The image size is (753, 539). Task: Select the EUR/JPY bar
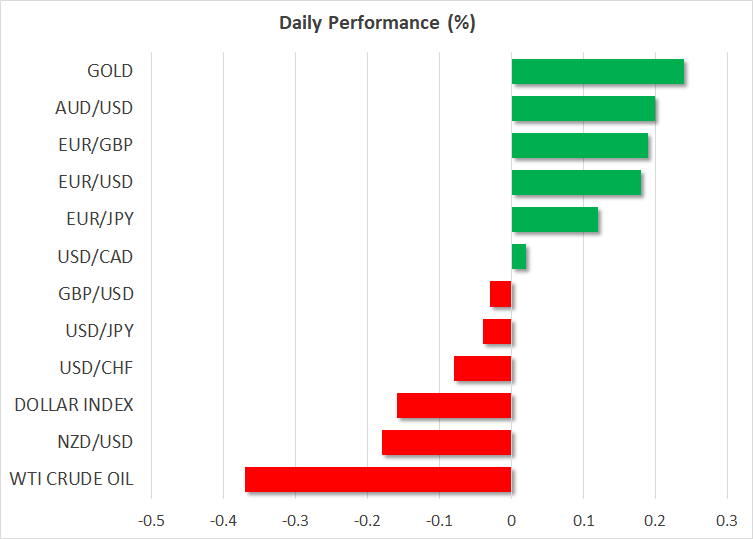pyautogui.click(x=554, y=219)
